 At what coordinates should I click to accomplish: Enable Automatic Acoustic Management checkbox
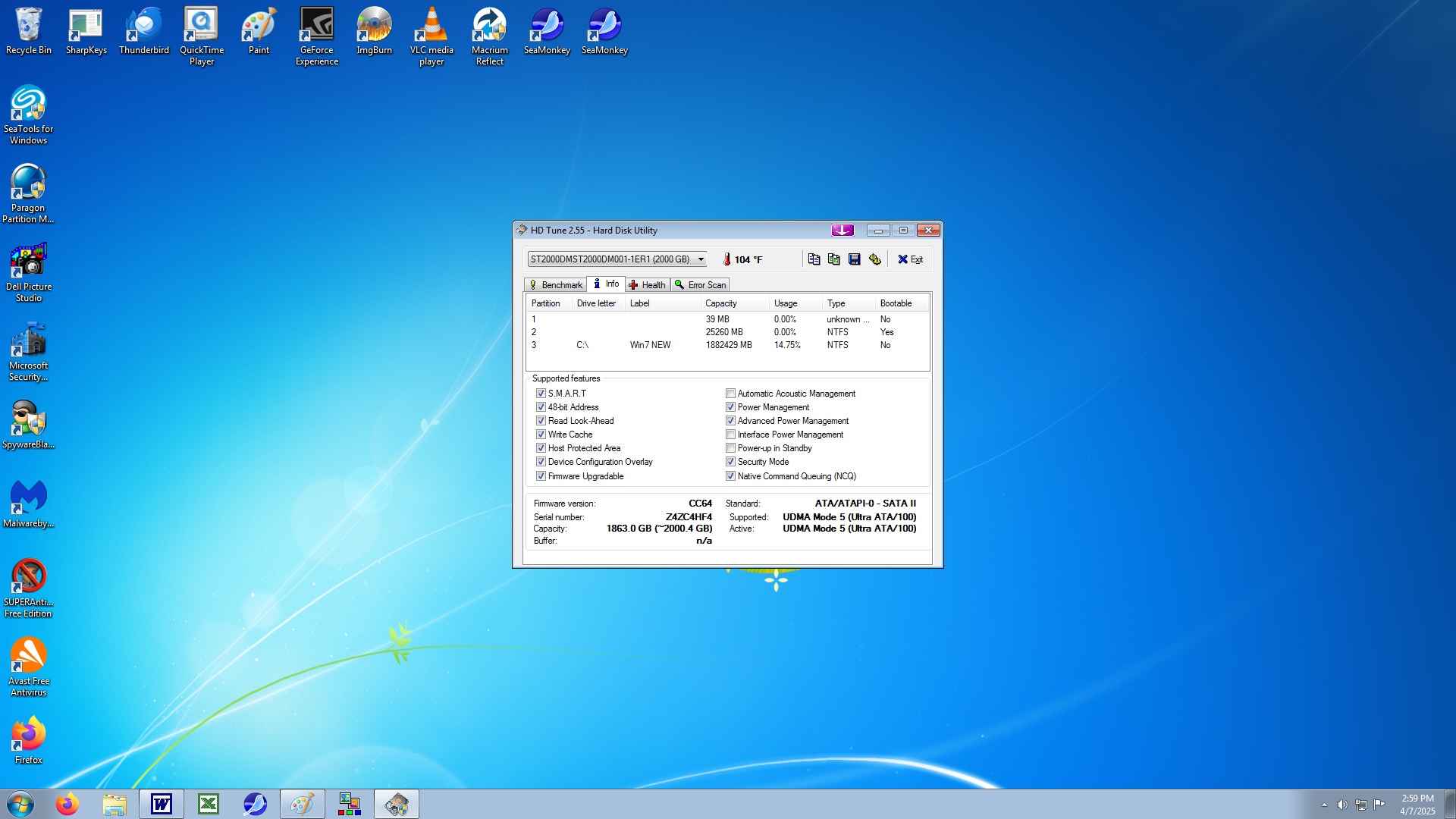click(x=730, y=394)
